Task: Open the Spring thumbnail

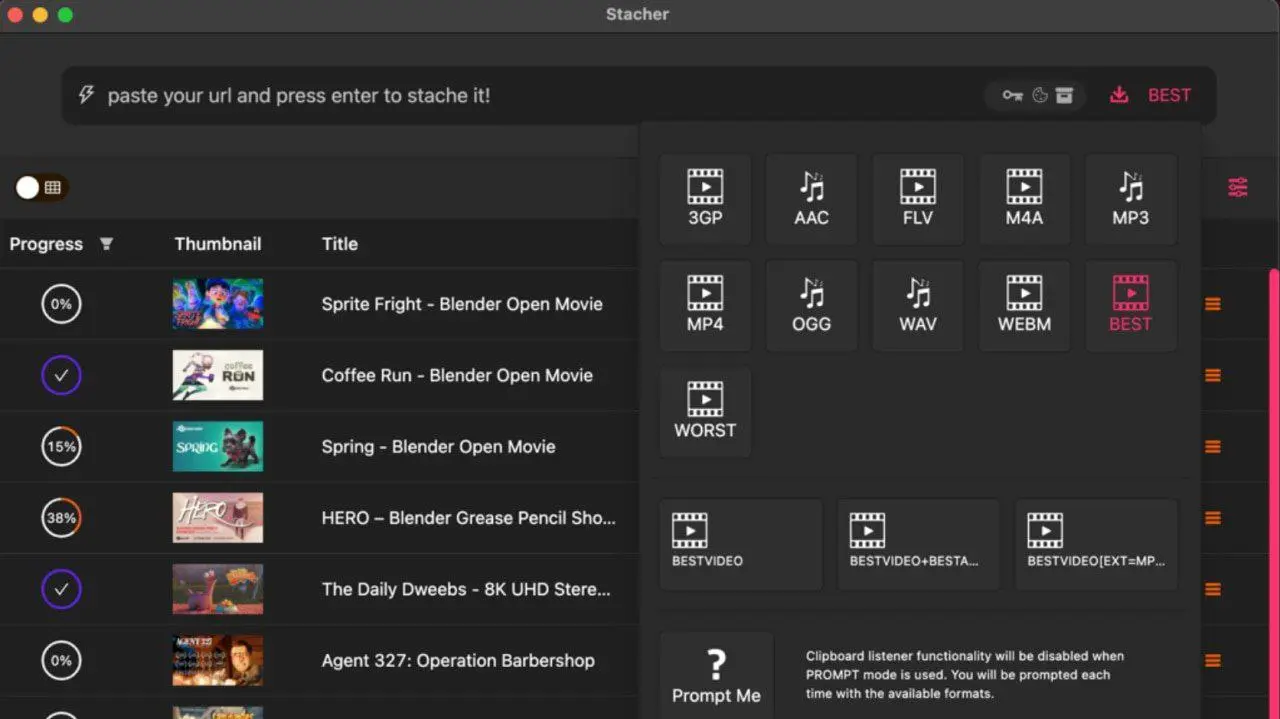Action: pos(218,447)
